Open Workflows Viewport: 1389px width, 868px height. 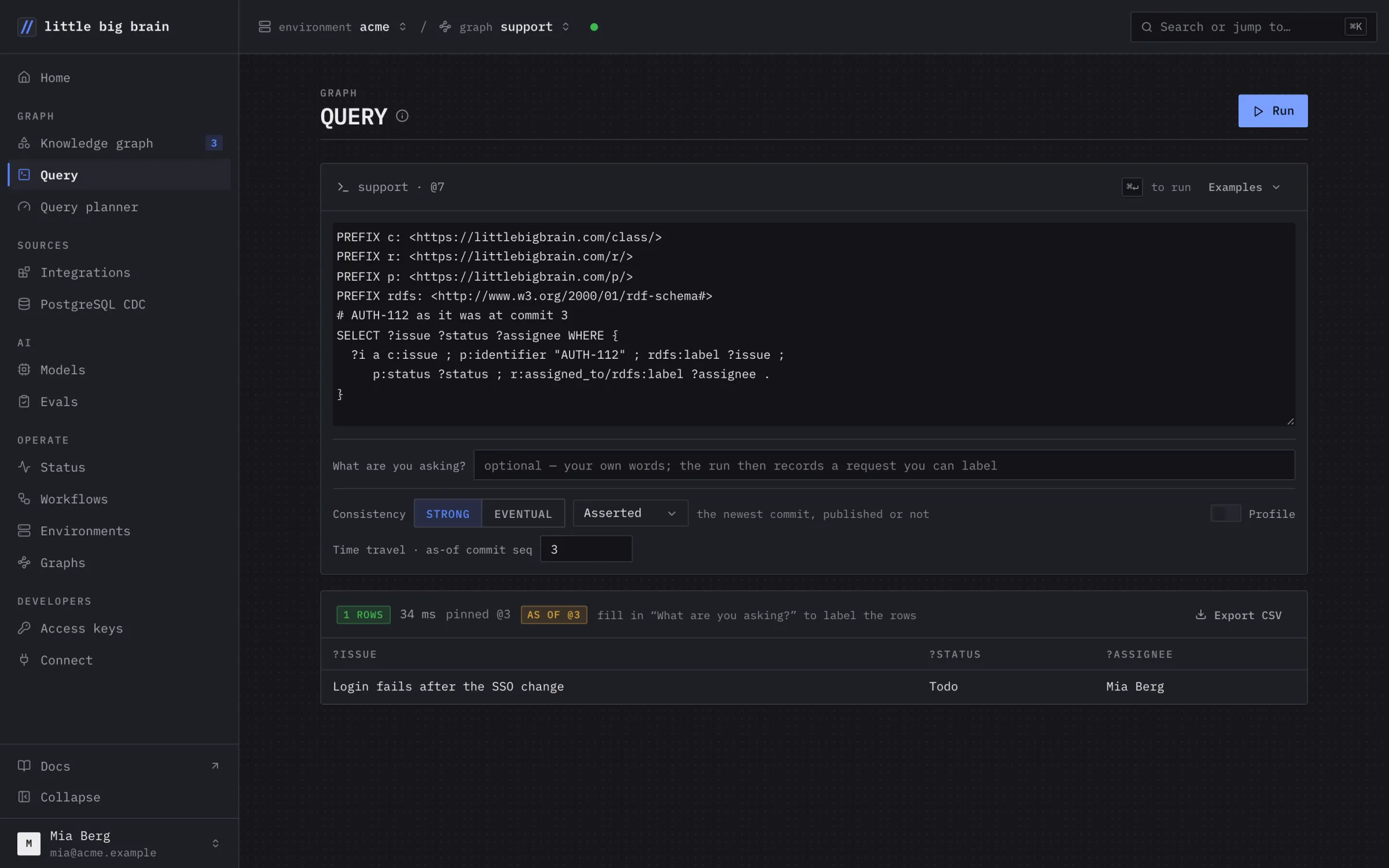119,499
